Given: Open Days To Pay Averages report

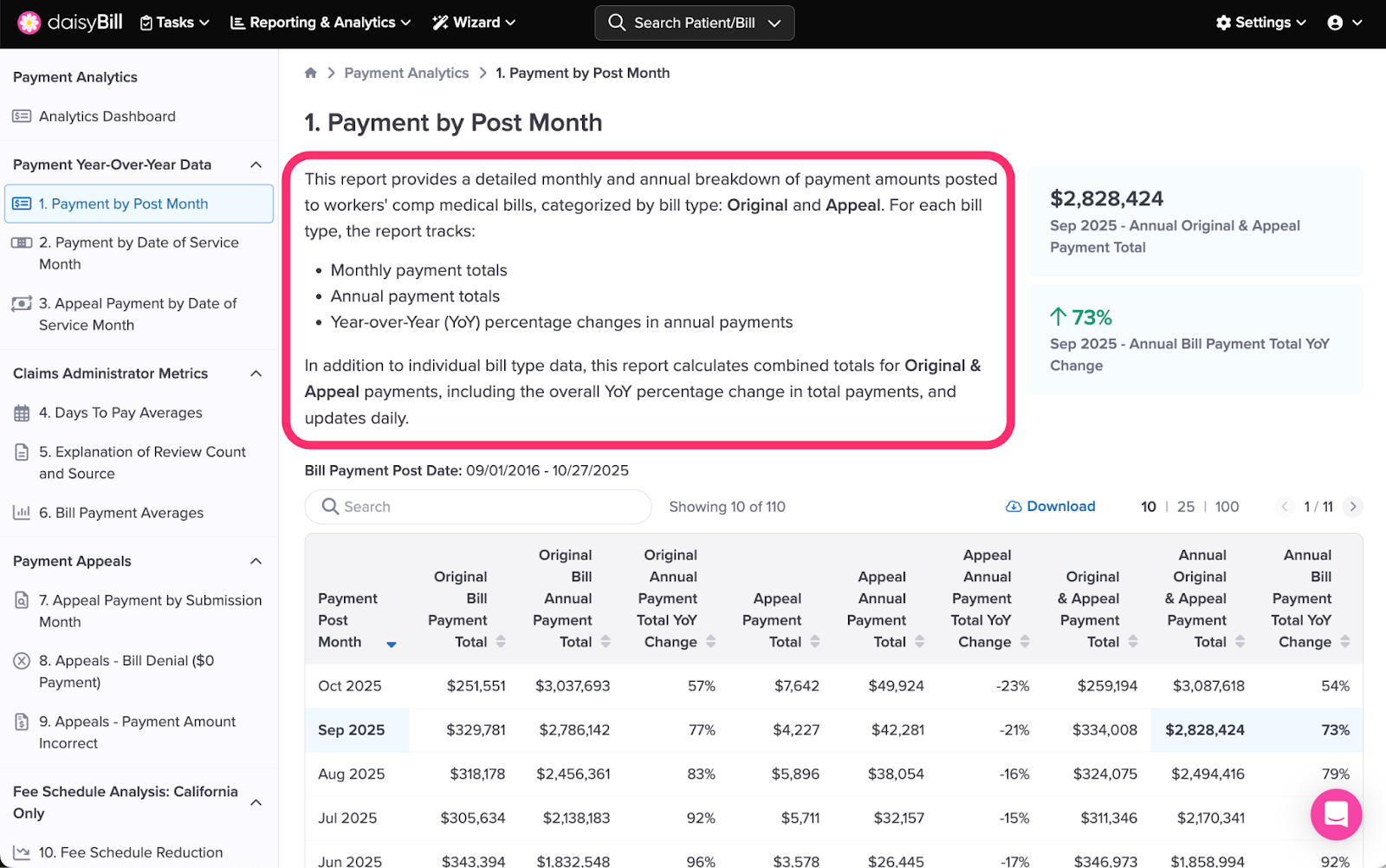Looking at the screenshot, I should coord(120,413).
